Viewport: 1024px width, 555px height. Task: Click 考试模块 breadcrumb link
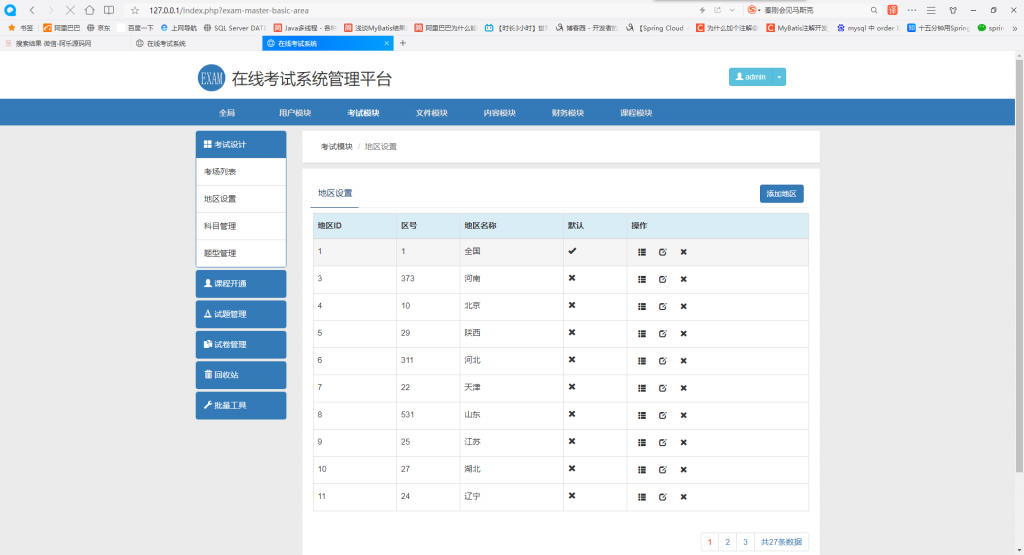(336, 147)
